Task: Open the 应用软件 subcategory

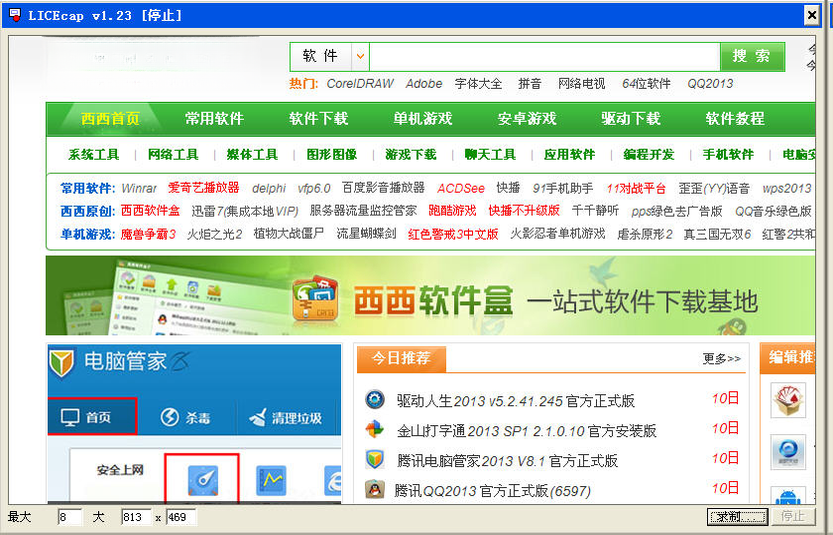Action: click(570, 155)
